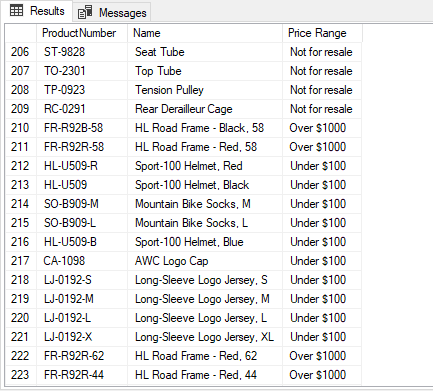Select row header 223

coord(21,375)
